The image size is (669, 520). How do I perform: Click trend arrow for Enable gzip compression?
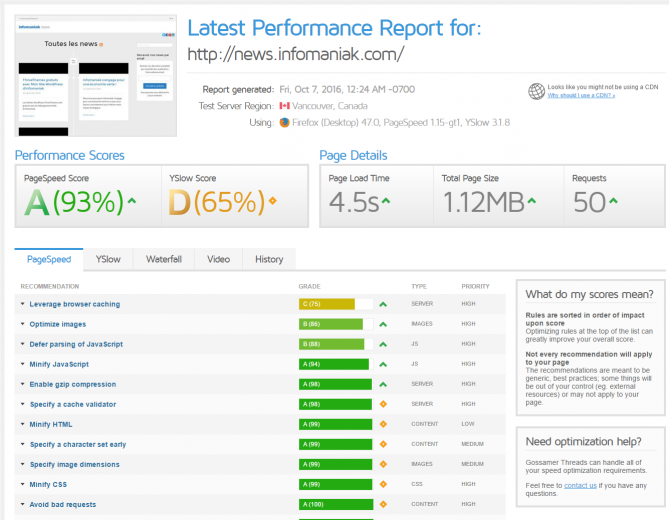[x=383, y=384]
